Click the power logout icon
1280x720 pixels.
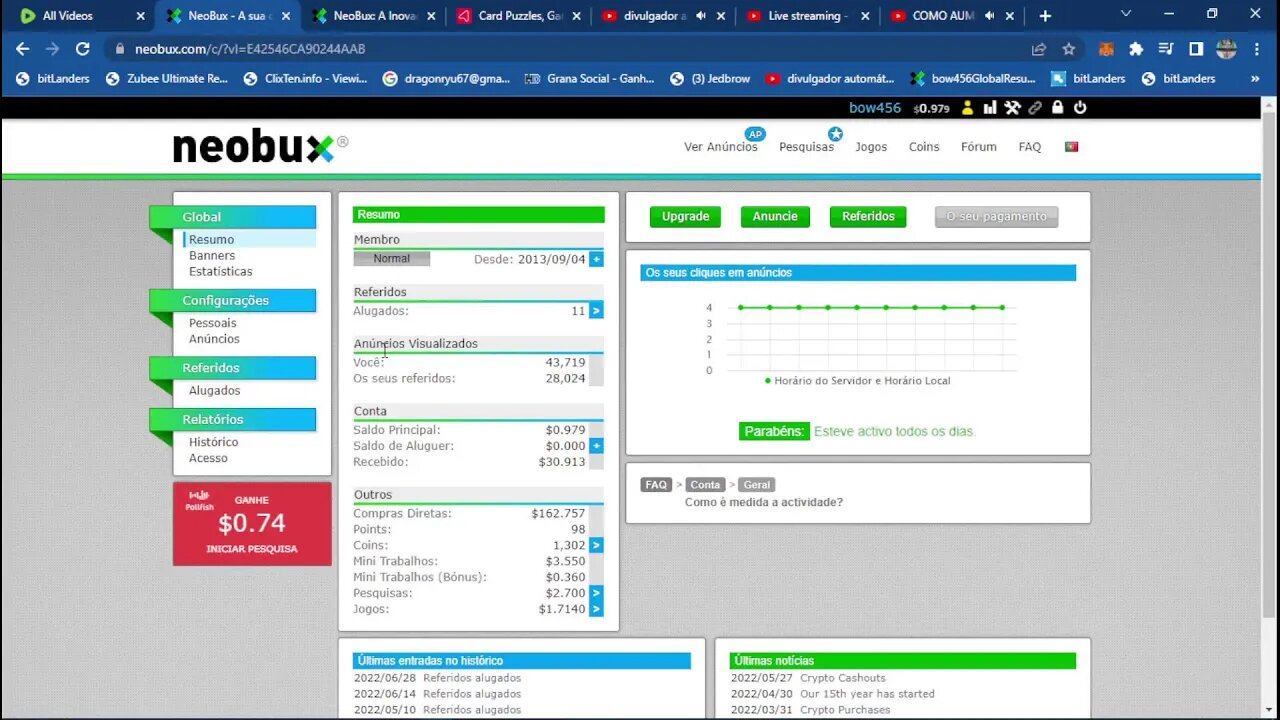click(x=1080, y=108)
